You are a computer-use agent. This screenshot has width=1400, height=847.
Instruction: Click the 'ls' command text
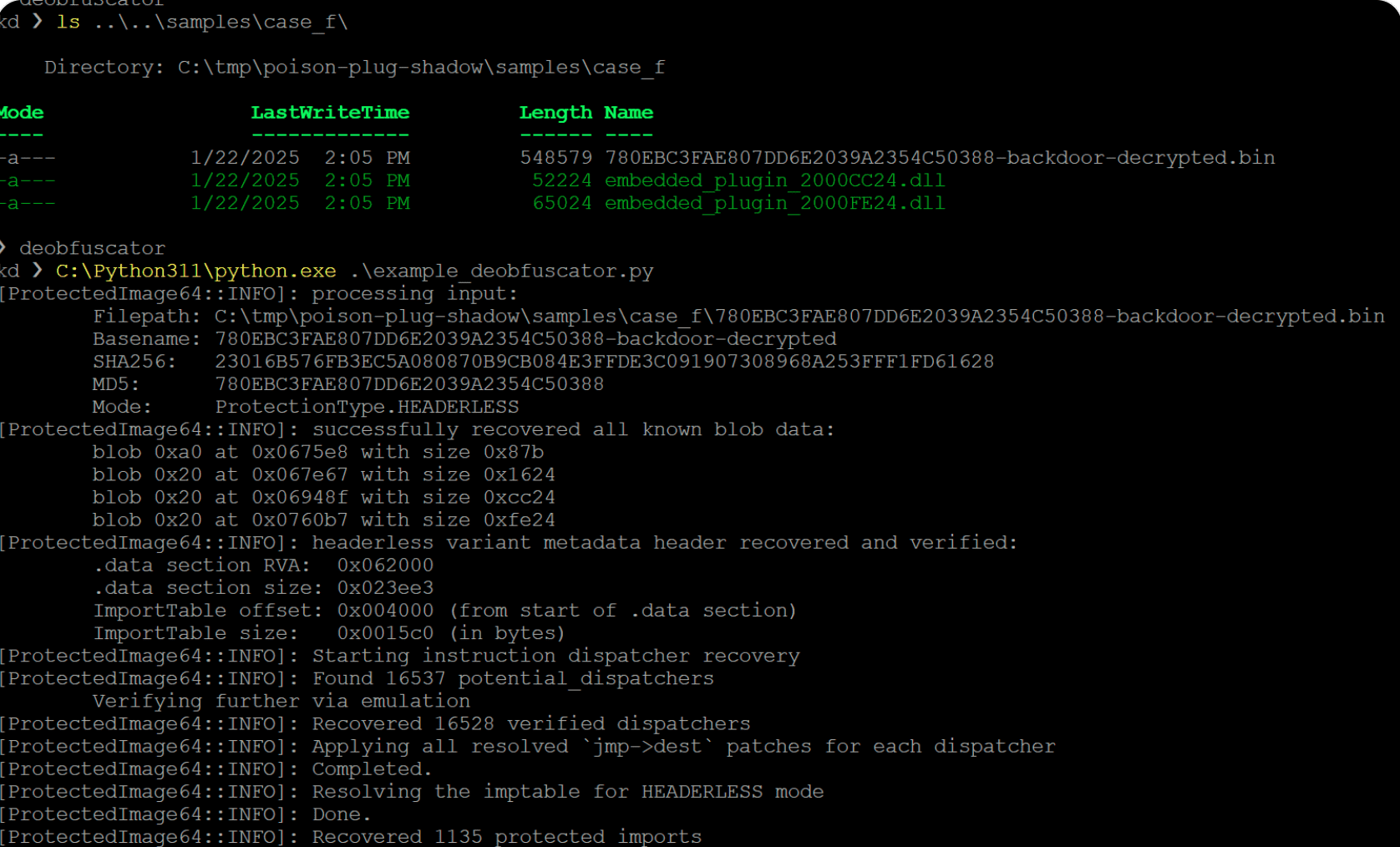(68, 23)
